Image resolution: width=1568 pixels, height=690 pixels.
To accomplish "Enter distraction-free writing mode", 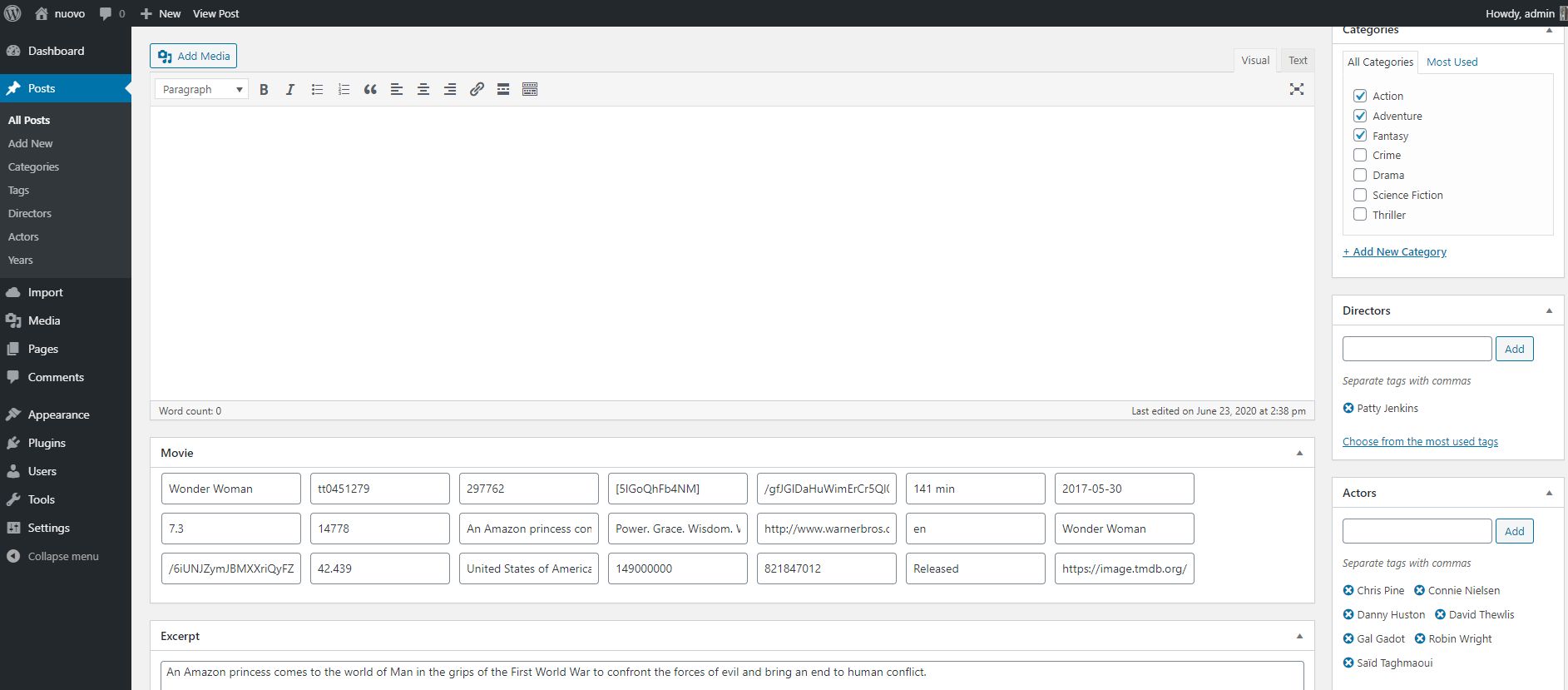I will click(x=1297, y=89).
